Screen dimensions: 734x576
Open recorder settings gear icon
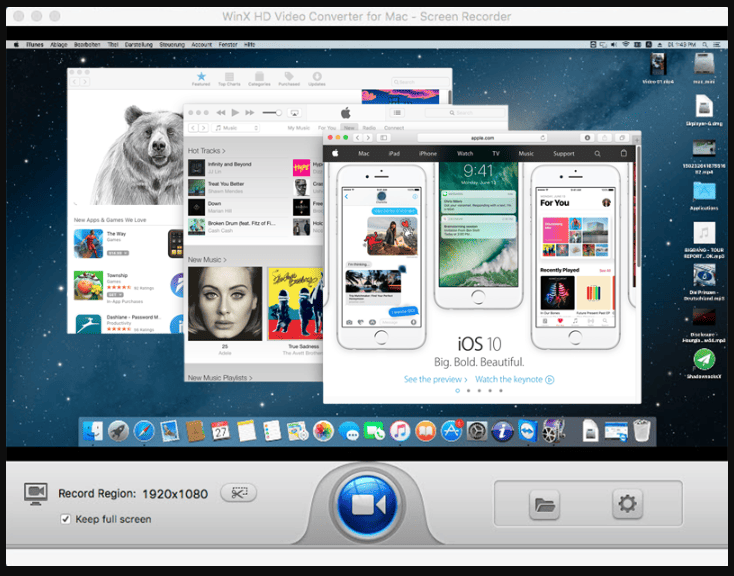pyautogui.click(x=627, y=504)
